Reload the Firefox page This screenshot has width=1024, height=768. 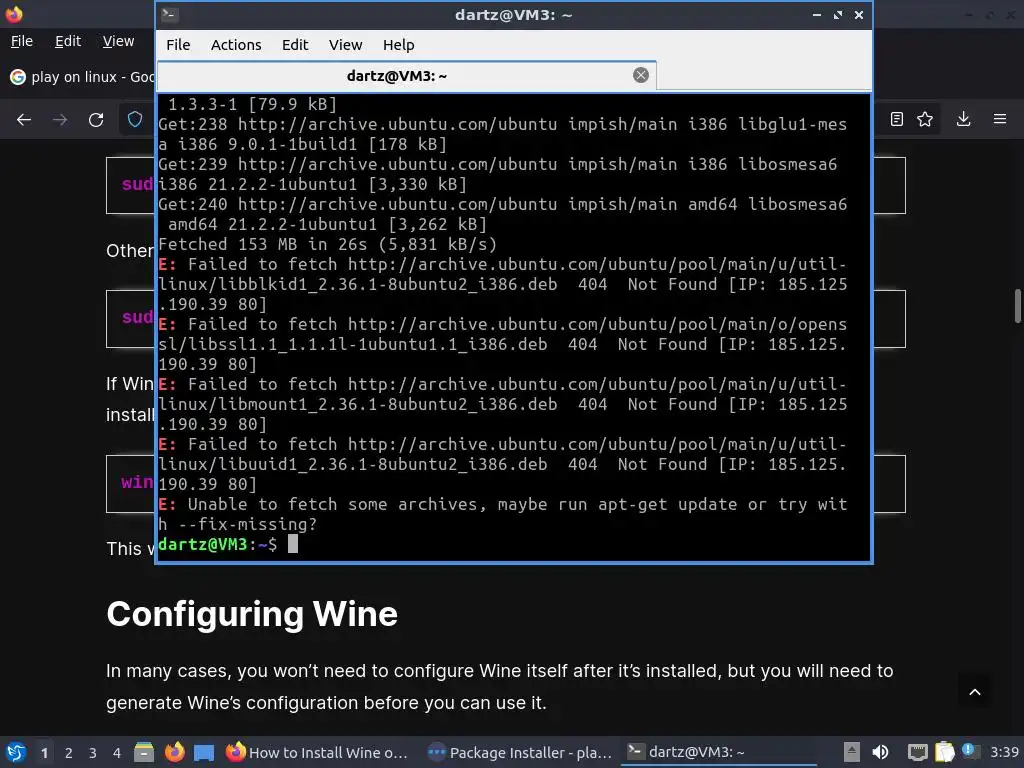click(96, 120)
